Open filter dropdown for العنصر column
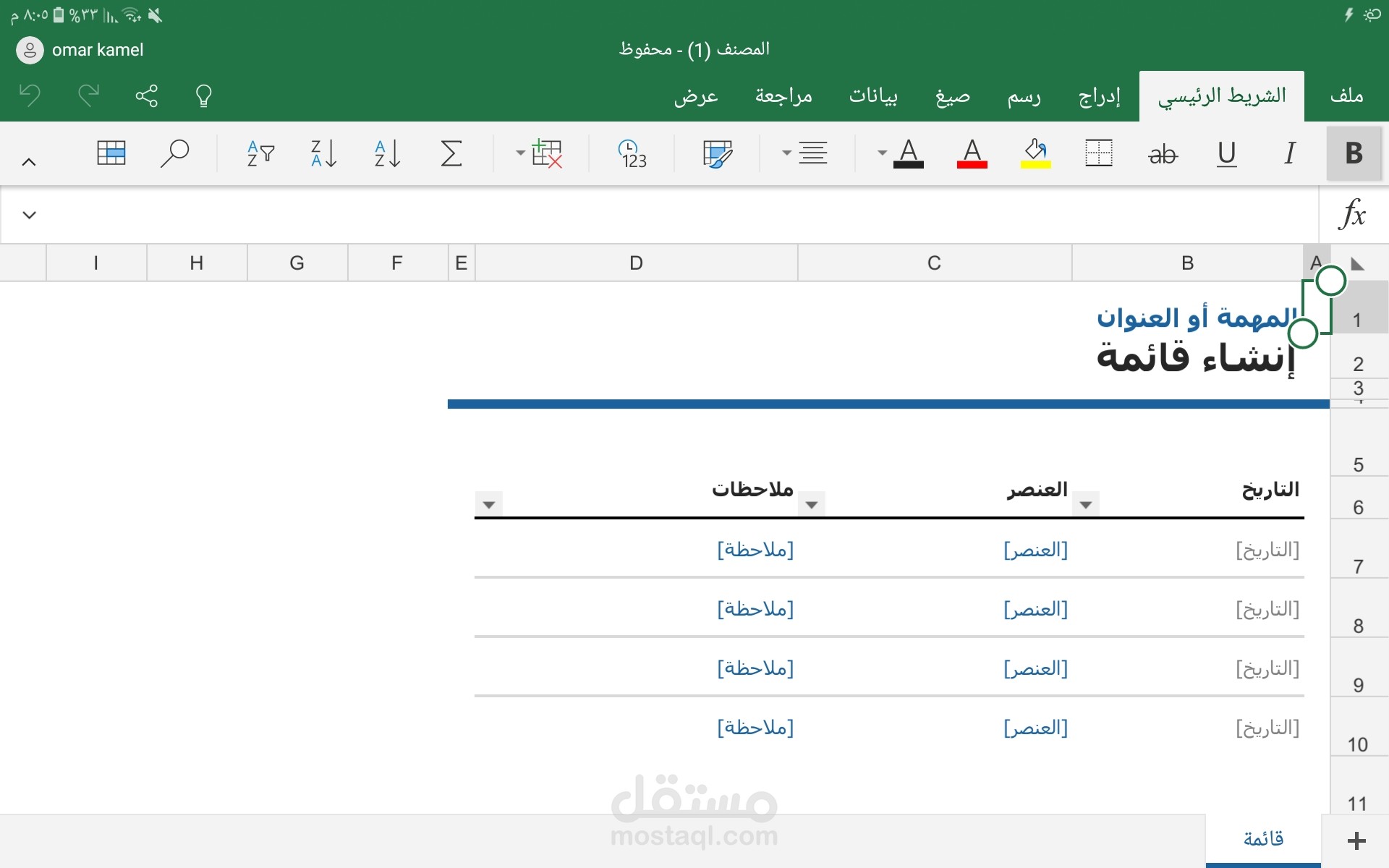 (812, 504)
